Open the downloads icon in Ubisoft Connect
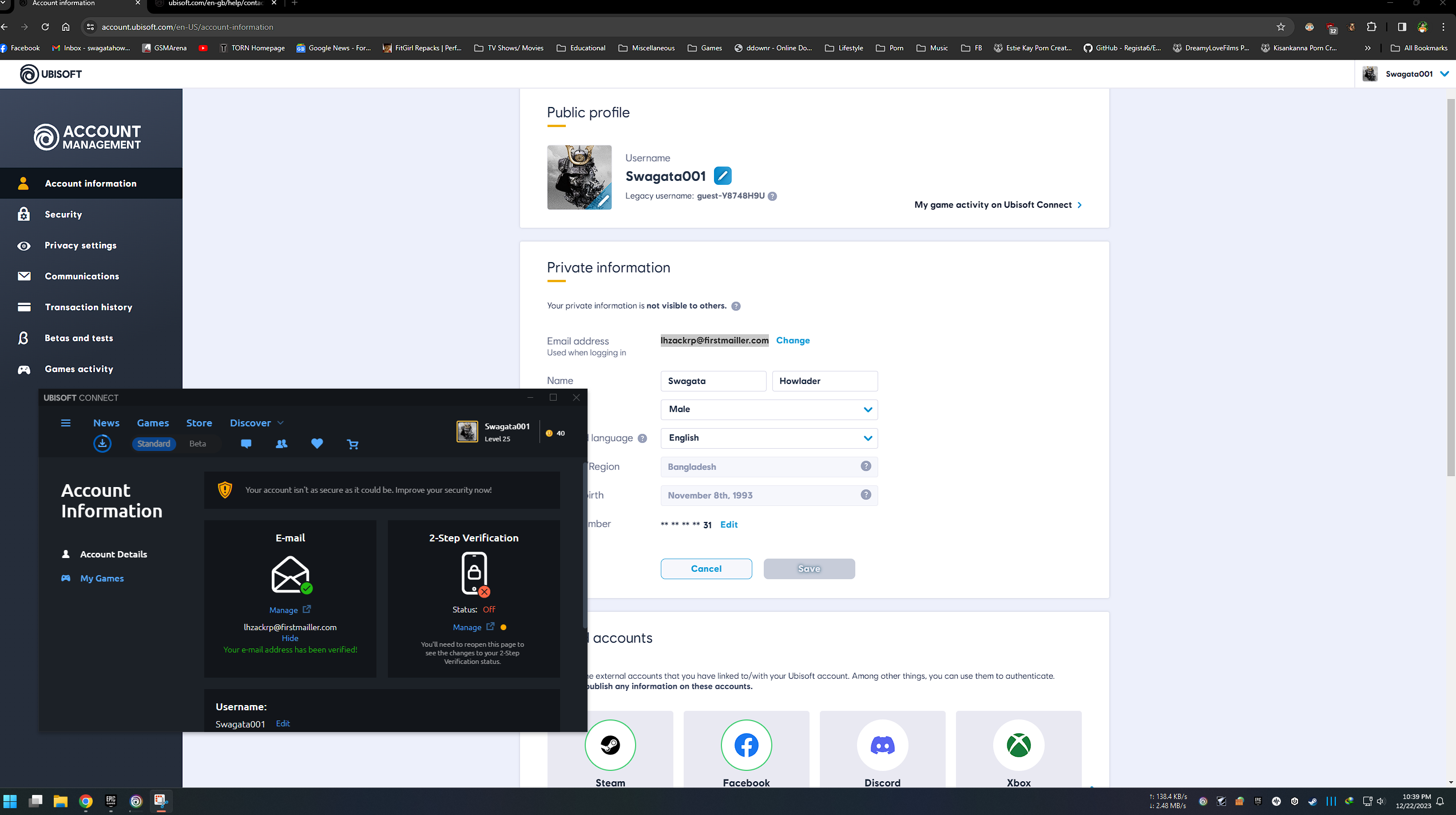Image resolution: width=1456 pixels, height=815 pixels. (x=102, y=444)
